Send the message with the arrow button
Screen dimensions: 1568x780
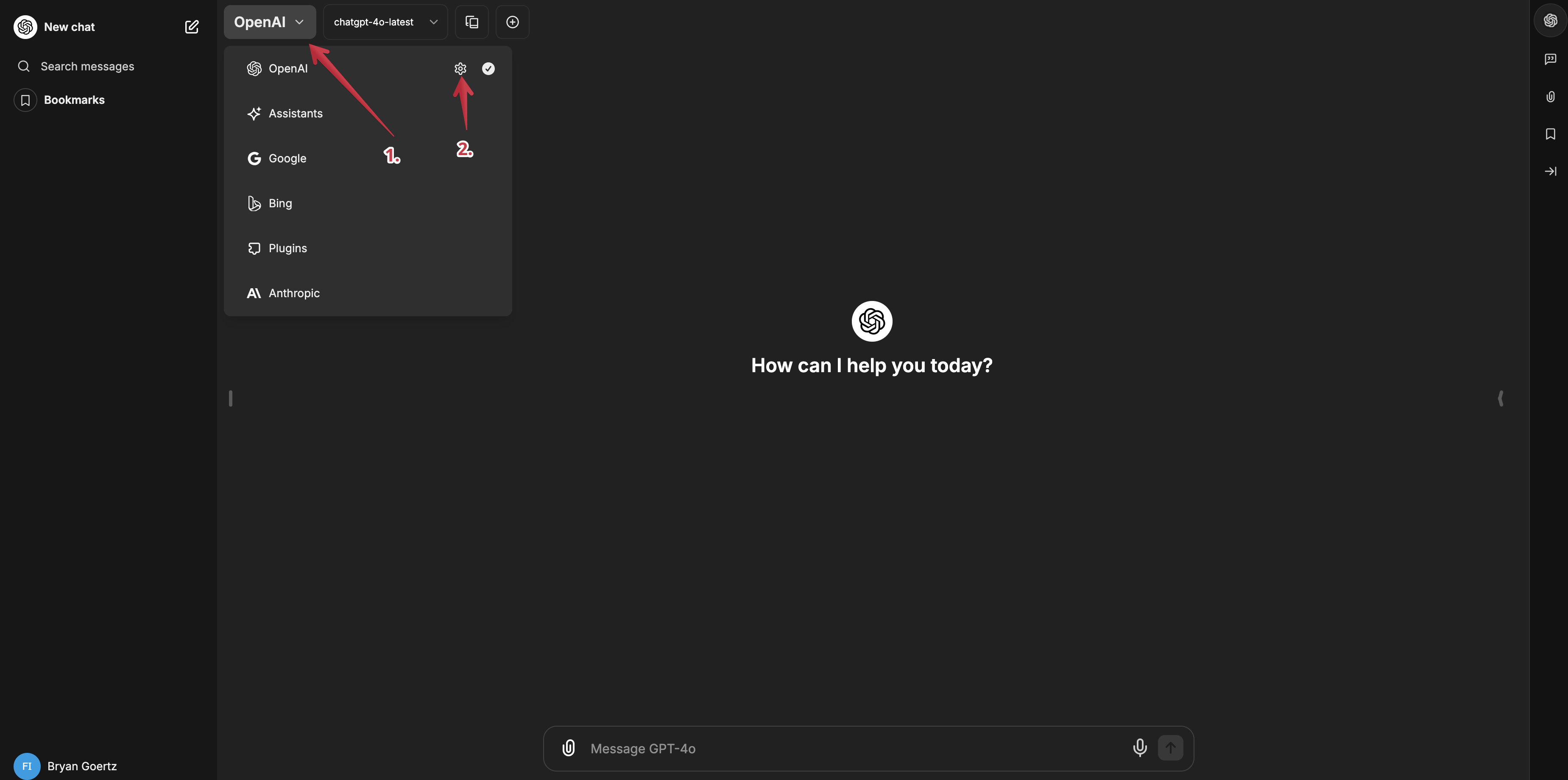click(1171, 748)
